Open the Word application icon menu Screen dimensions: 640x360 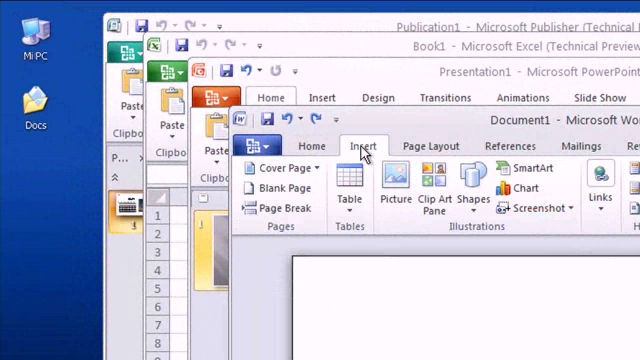[240, 119]
